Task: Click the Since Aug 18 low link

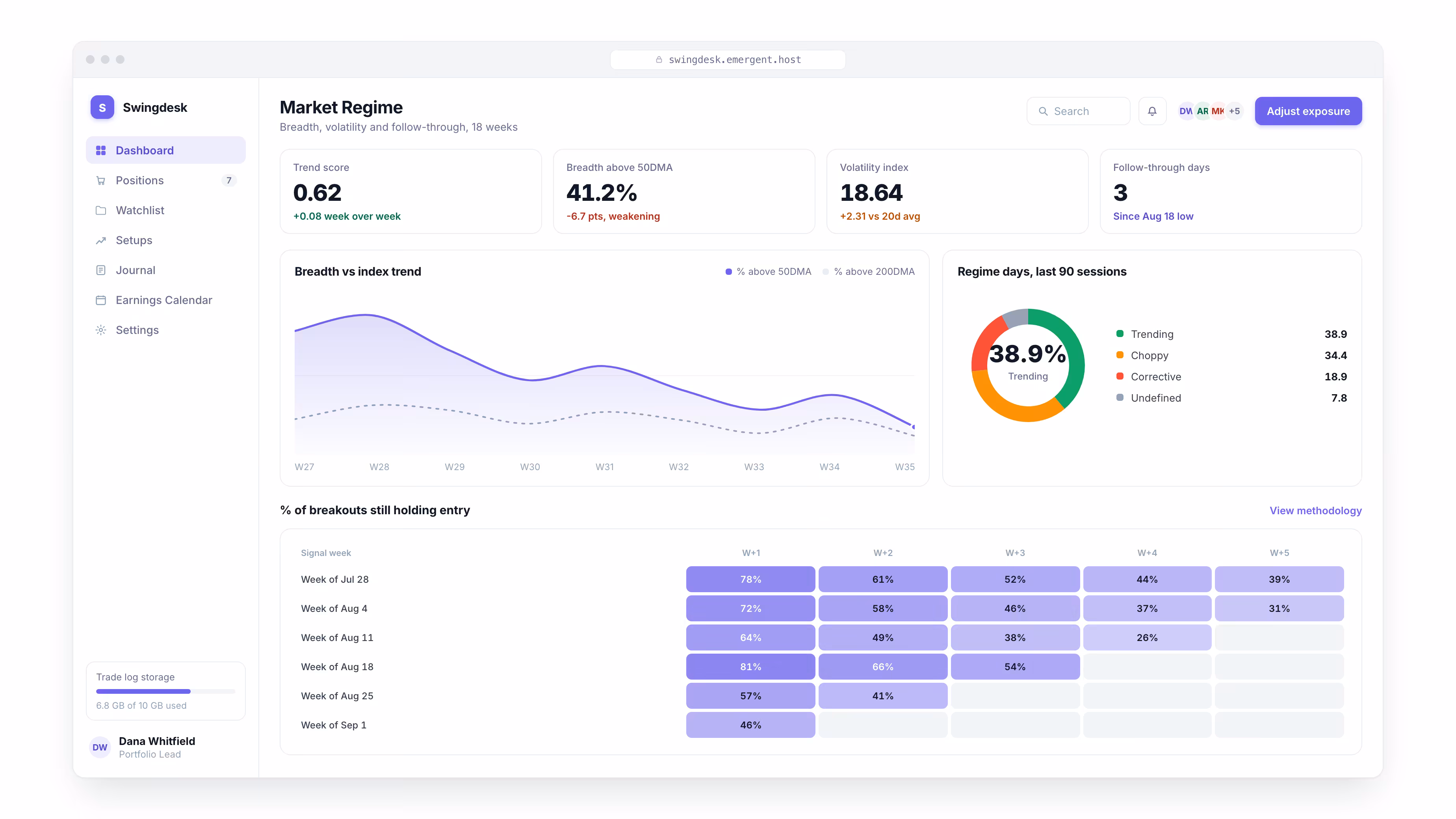Action: (x=1153, y=216)
